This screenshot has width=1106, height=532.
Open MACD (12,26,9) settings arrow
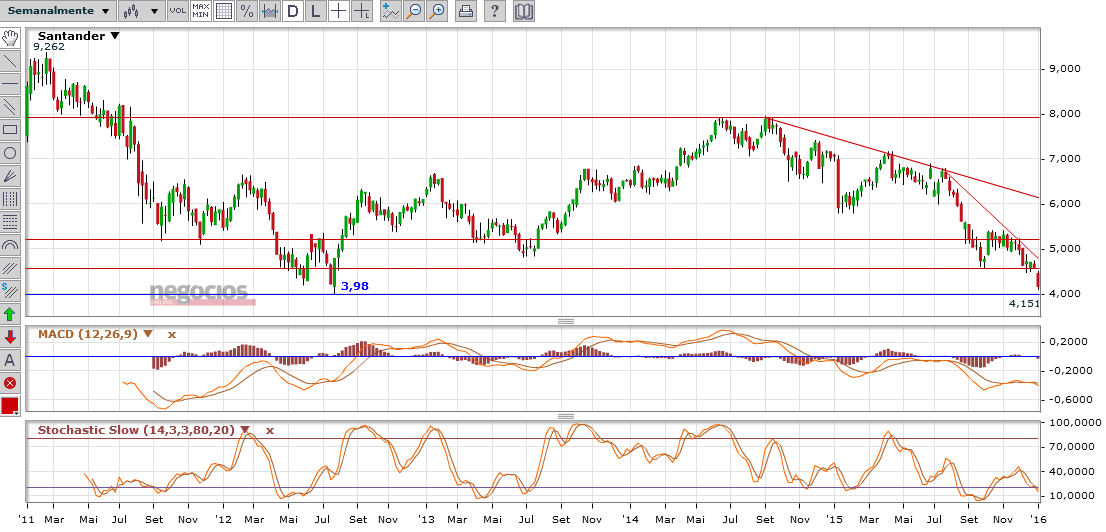148,334
